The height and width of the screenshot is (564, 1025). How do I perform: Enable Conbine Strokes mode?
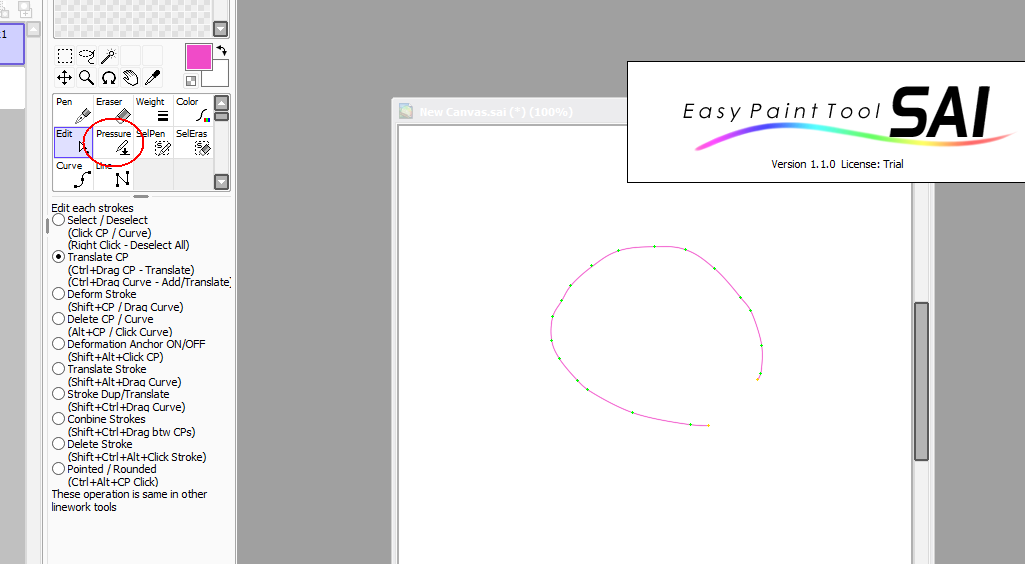59,419
